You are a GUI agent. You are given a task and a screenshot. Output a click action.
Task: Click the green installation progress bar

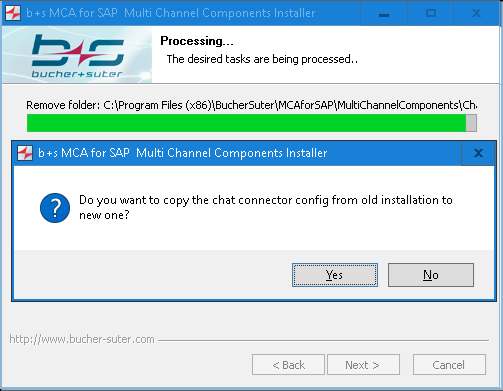pyautogui.click(x=252, y=123)
